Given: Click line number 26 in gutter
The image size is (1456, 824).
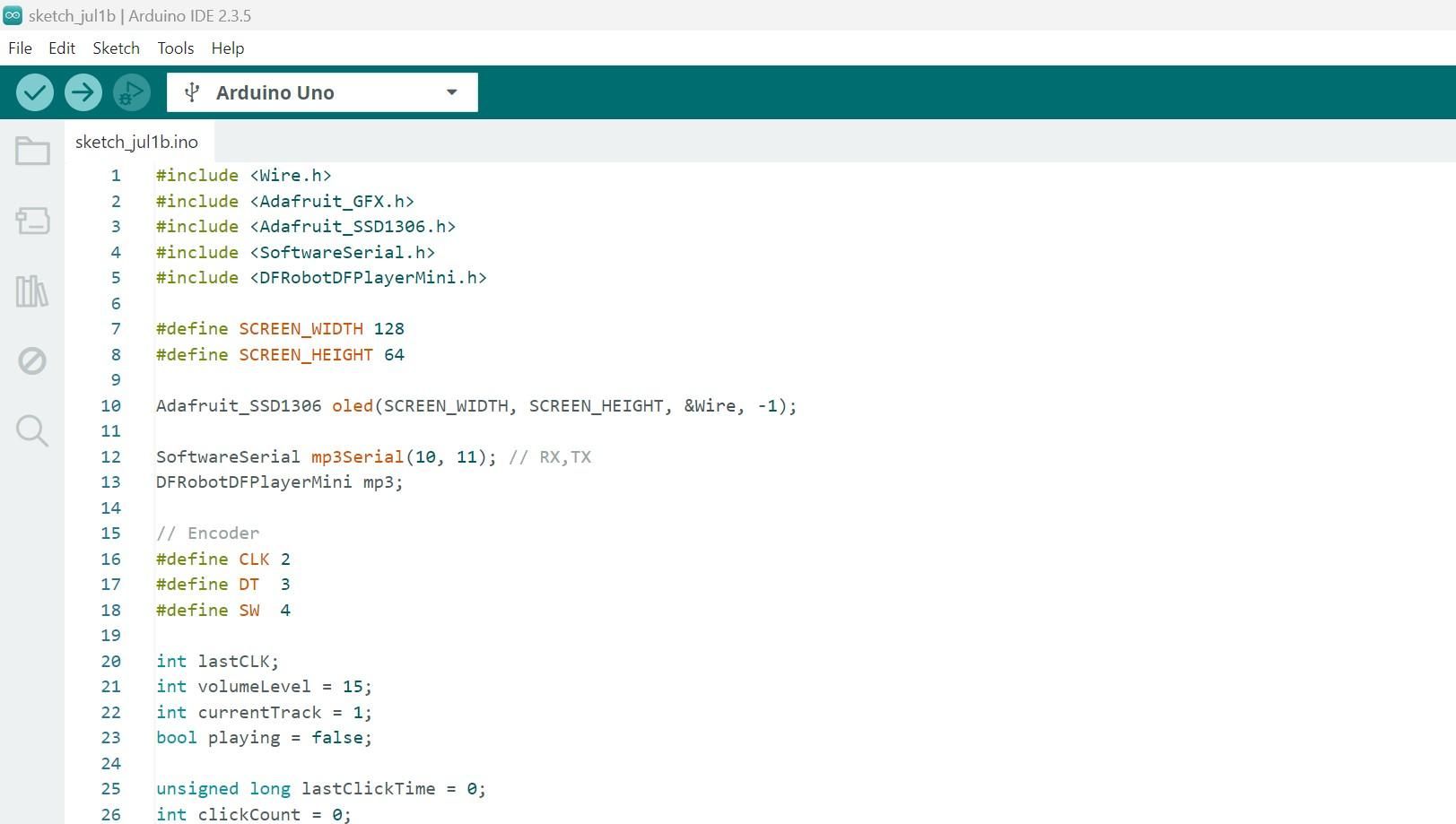Looking at the screenshot, I should coord(110,814).
